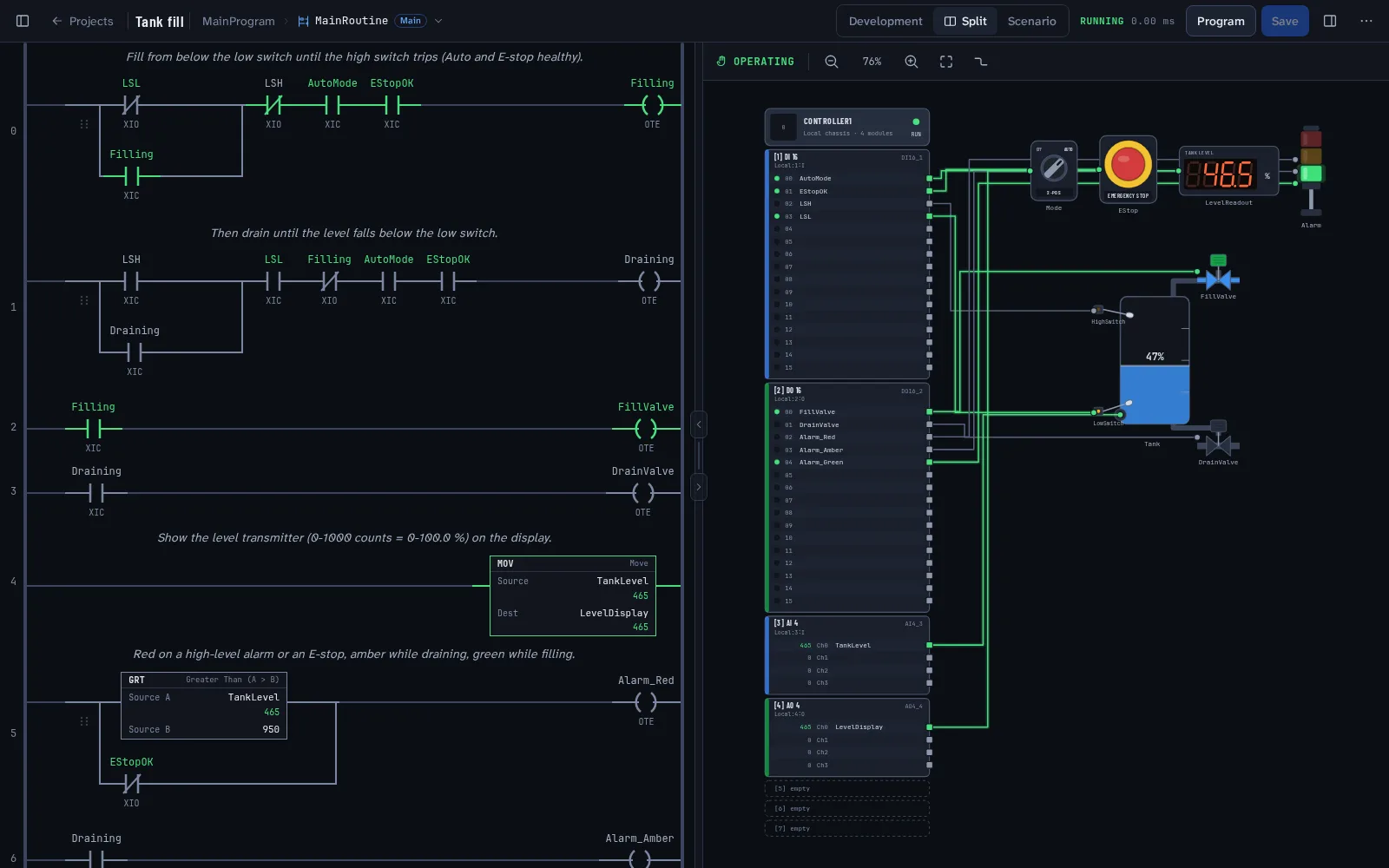Toggle the left sidebar panel icon

pyautogui.click(x=23, y=21)
